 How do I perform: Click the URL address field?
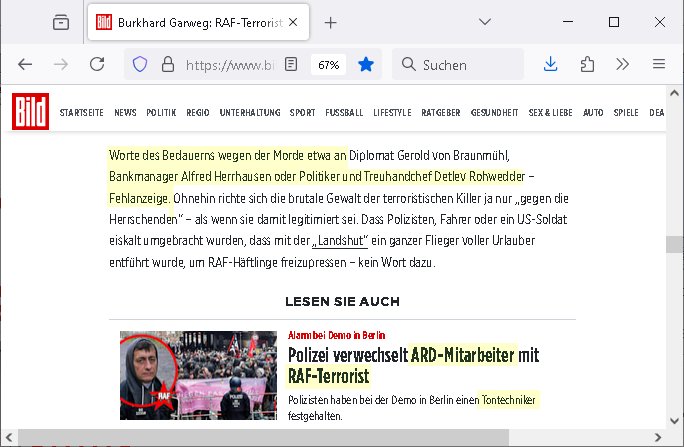pyautogui.click(x=229, y=65)
